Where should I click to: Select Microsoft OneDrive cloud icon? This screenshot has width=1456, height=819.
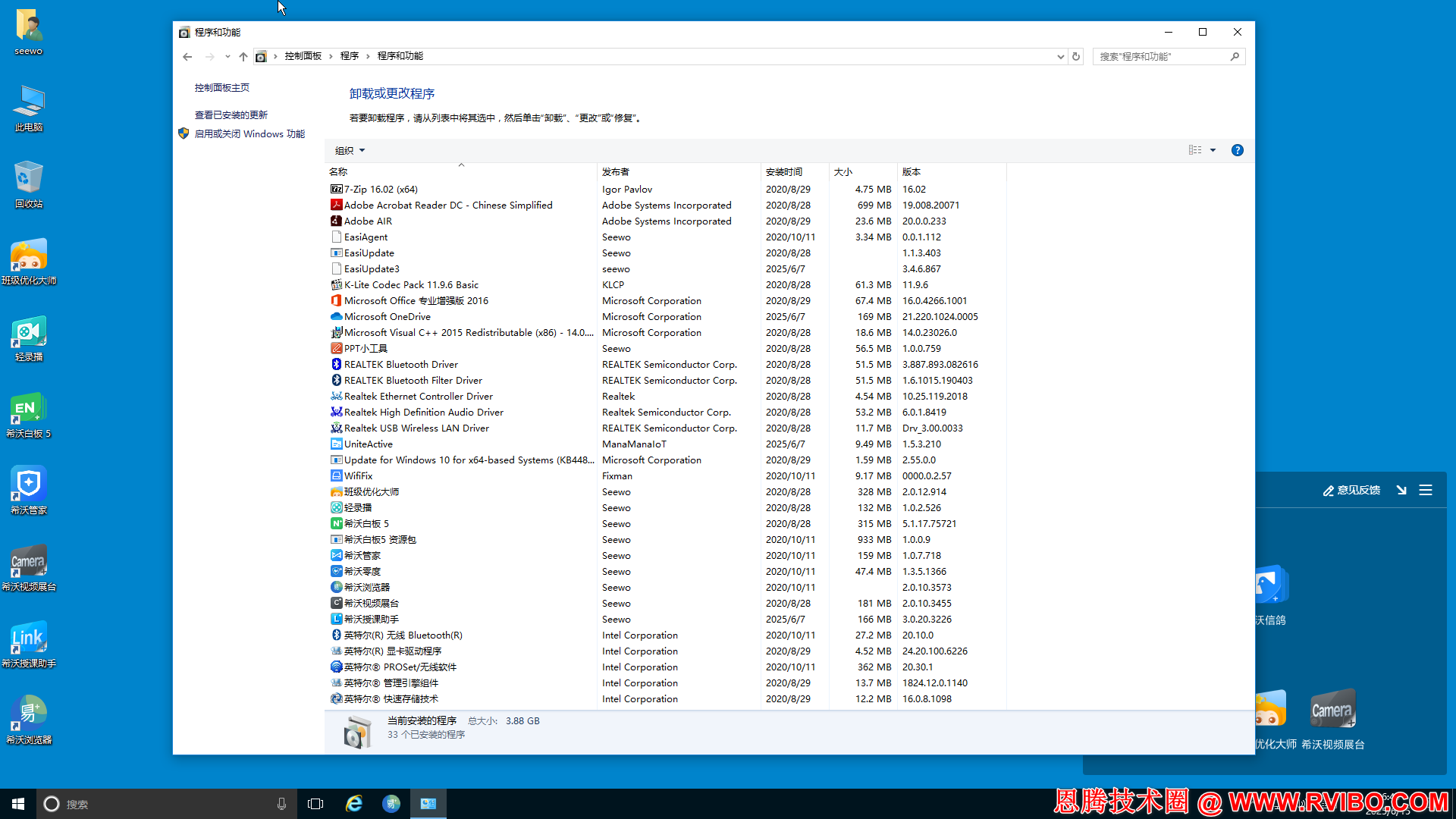337,317
